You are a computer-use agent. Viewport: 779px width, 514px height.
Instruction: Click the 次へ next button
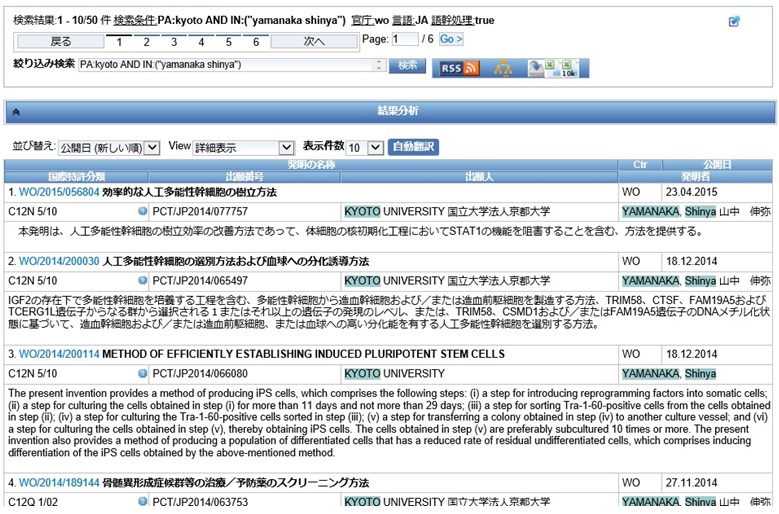[314, 42]
